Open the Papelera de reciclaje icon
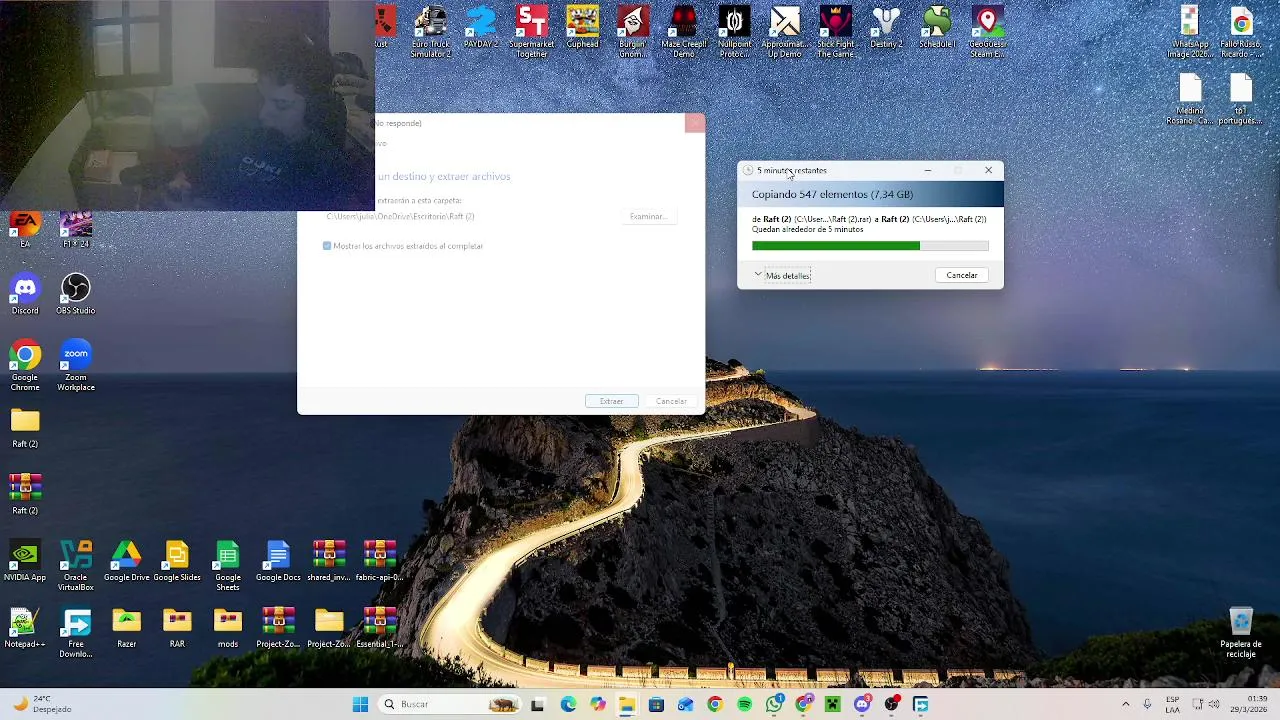The image size is (1280, 720). (x=1240, y=633)
